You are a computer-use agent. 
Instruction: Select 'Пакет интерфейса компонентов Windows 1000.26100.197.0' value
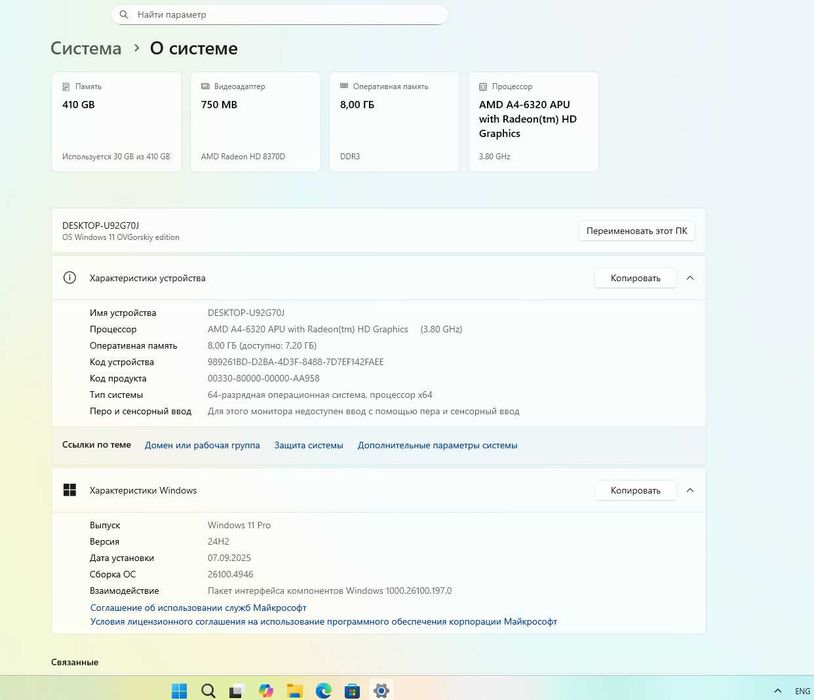coord(330,591)
